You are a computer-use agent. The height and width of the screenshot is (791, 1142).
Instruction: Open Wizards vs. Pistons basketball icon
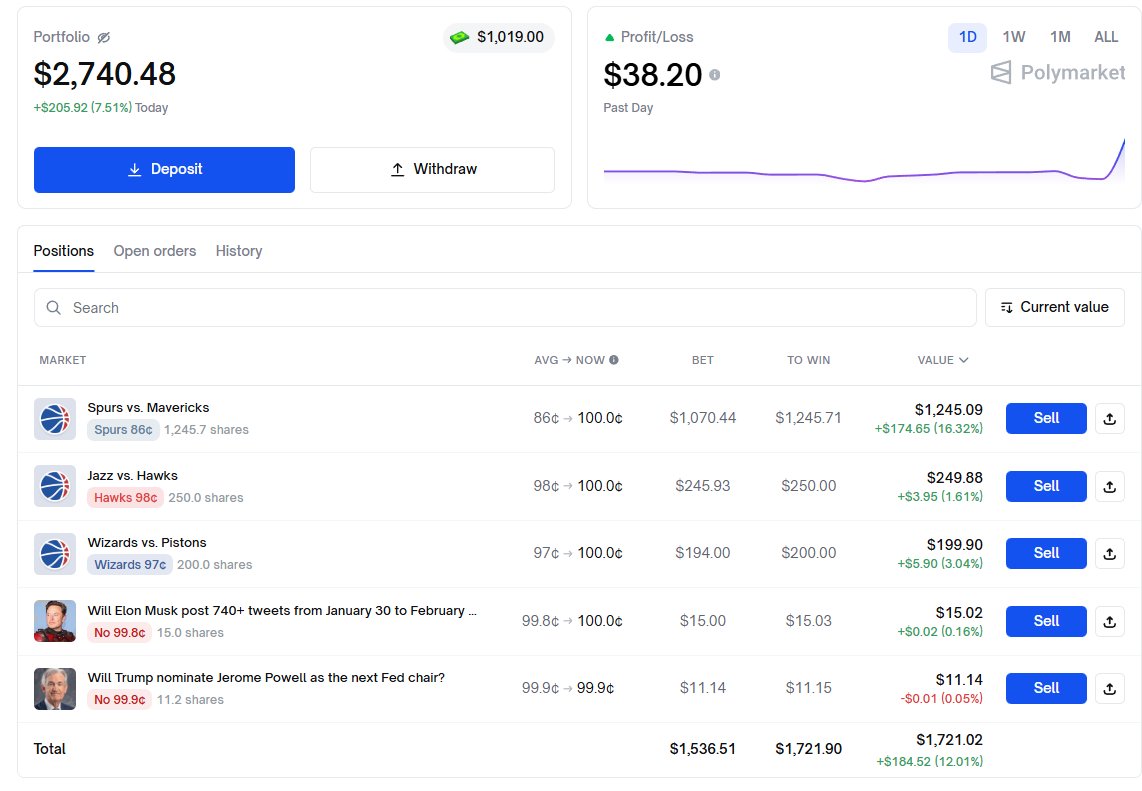coord(55,554)
